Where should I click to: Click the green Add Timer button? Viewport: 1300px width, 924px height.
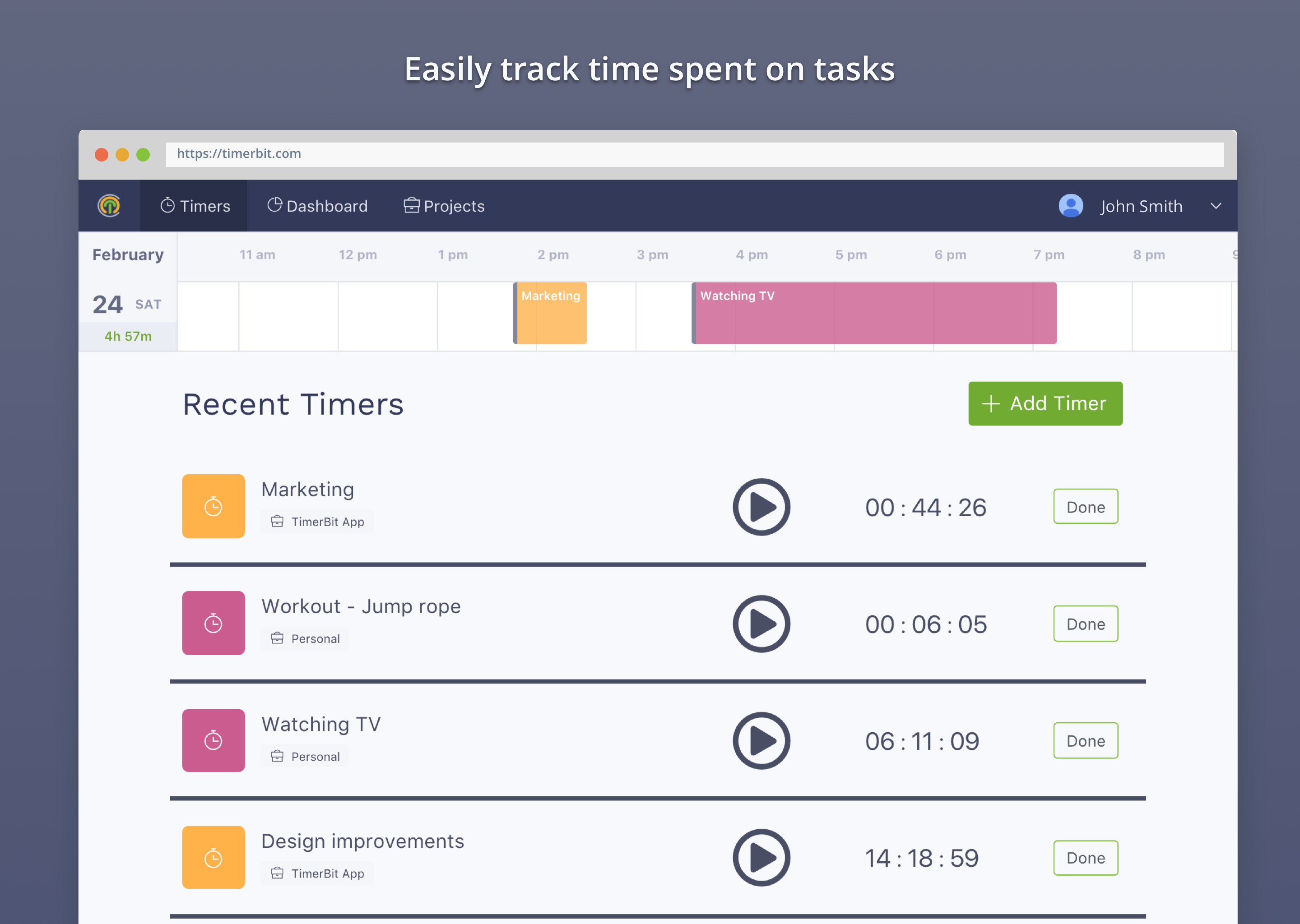click(x=1045, y=403)
